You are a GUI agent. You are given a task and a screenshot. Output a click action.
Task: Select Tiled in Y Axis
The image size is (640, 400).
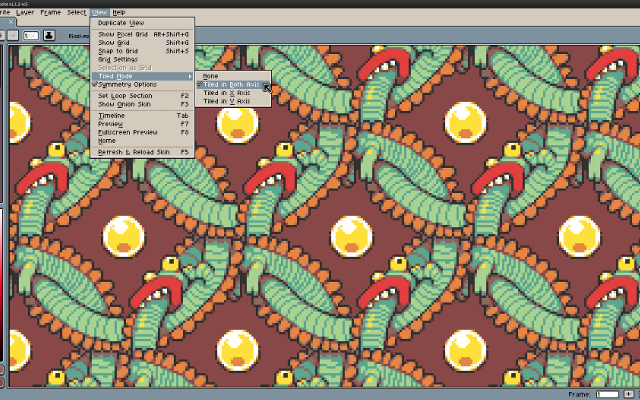(x=233, y=101)
